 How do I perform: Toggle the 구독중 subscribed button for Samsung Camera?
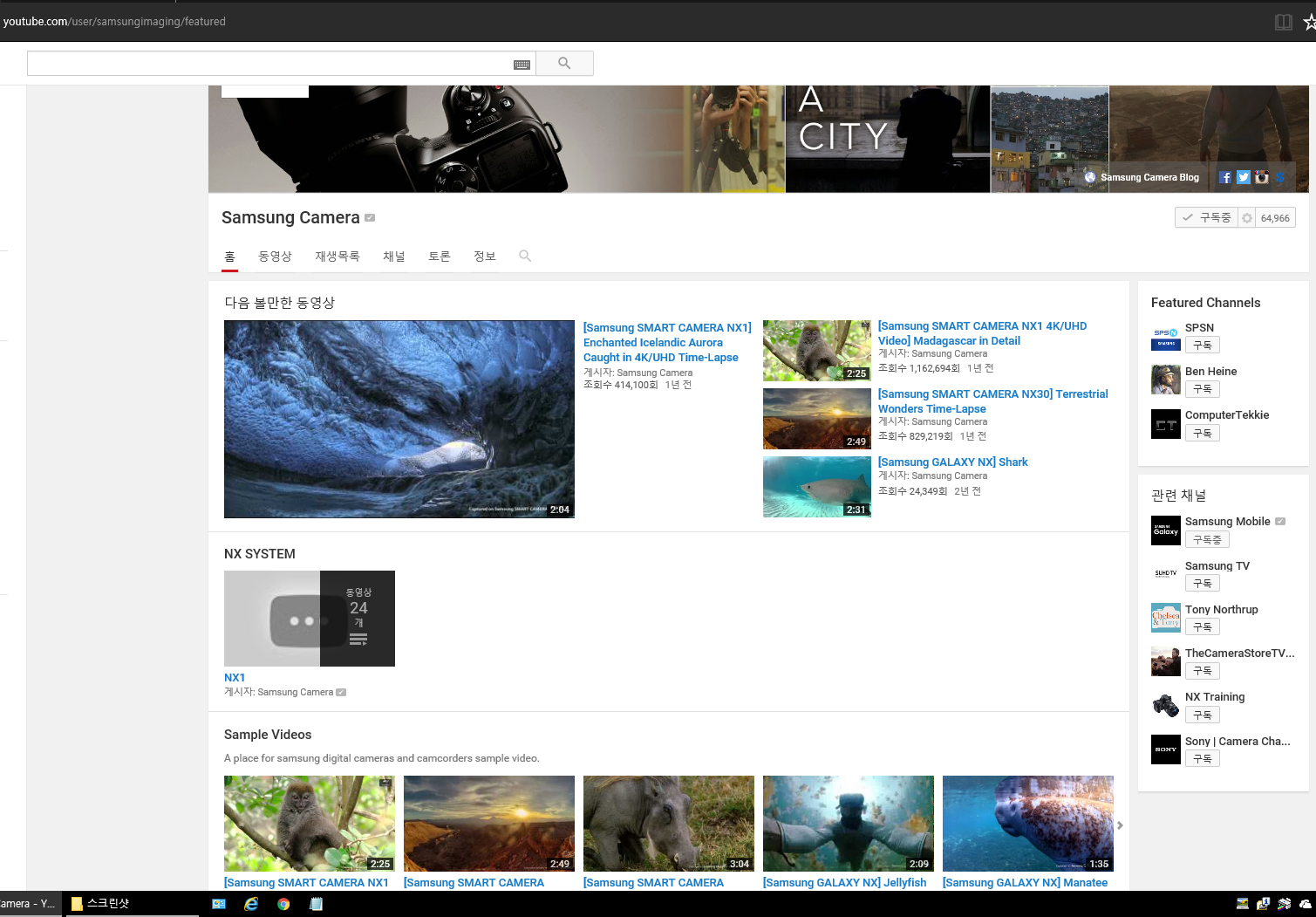(1206, 218)
